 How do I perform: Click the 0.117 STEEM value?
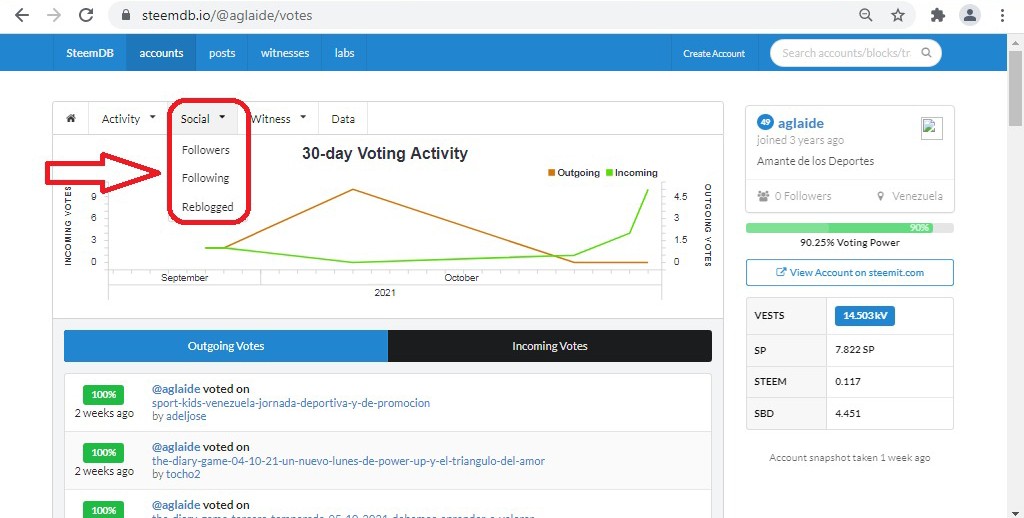tap(848, 381)
